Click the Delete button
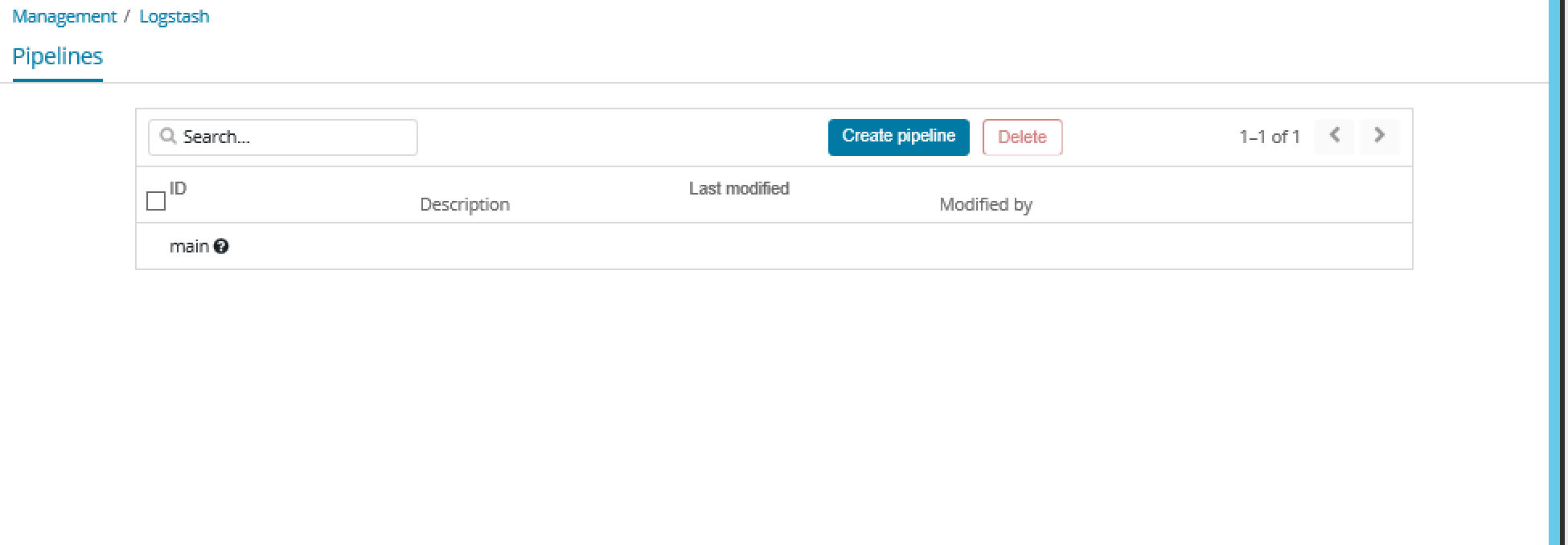1568x545 pixels. tap(1022, 137)
